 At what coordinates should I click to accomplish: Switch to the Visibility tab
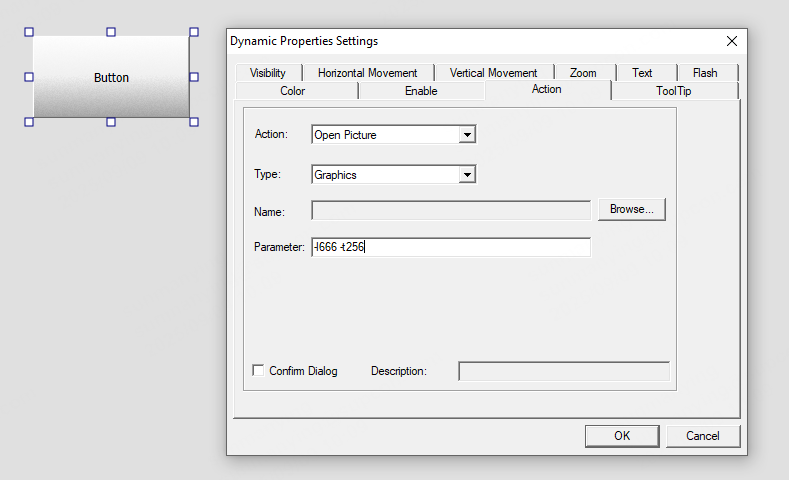(x=268, y=73)
